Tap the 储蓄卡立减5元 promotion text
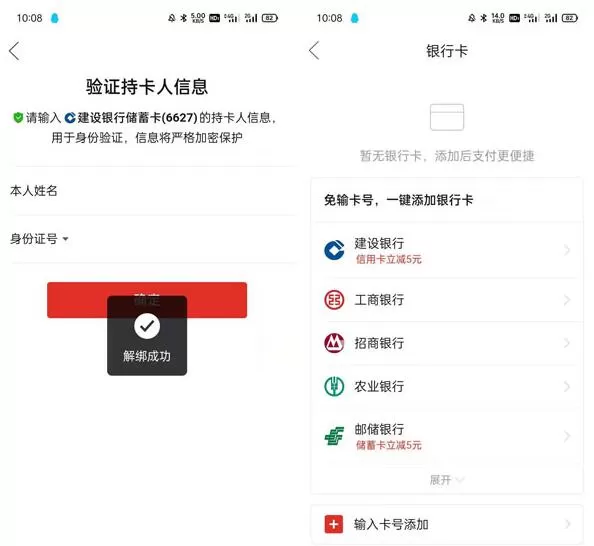The image size is (594, 546). pyautogui.click(x=389, y=445)
